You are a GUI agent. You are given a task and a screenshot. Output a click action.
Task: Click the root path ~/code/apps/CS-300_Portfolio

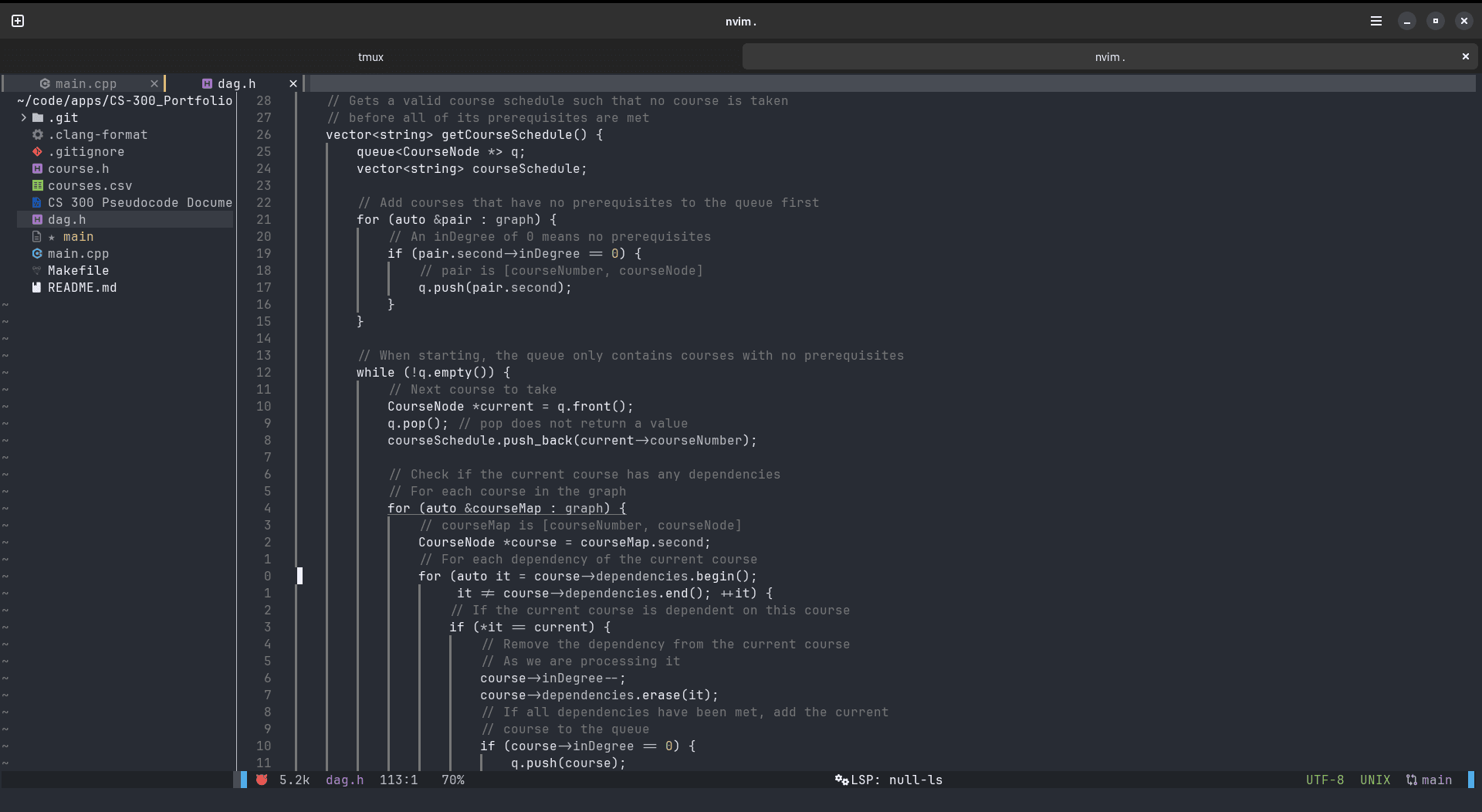(x=124, y=100)
